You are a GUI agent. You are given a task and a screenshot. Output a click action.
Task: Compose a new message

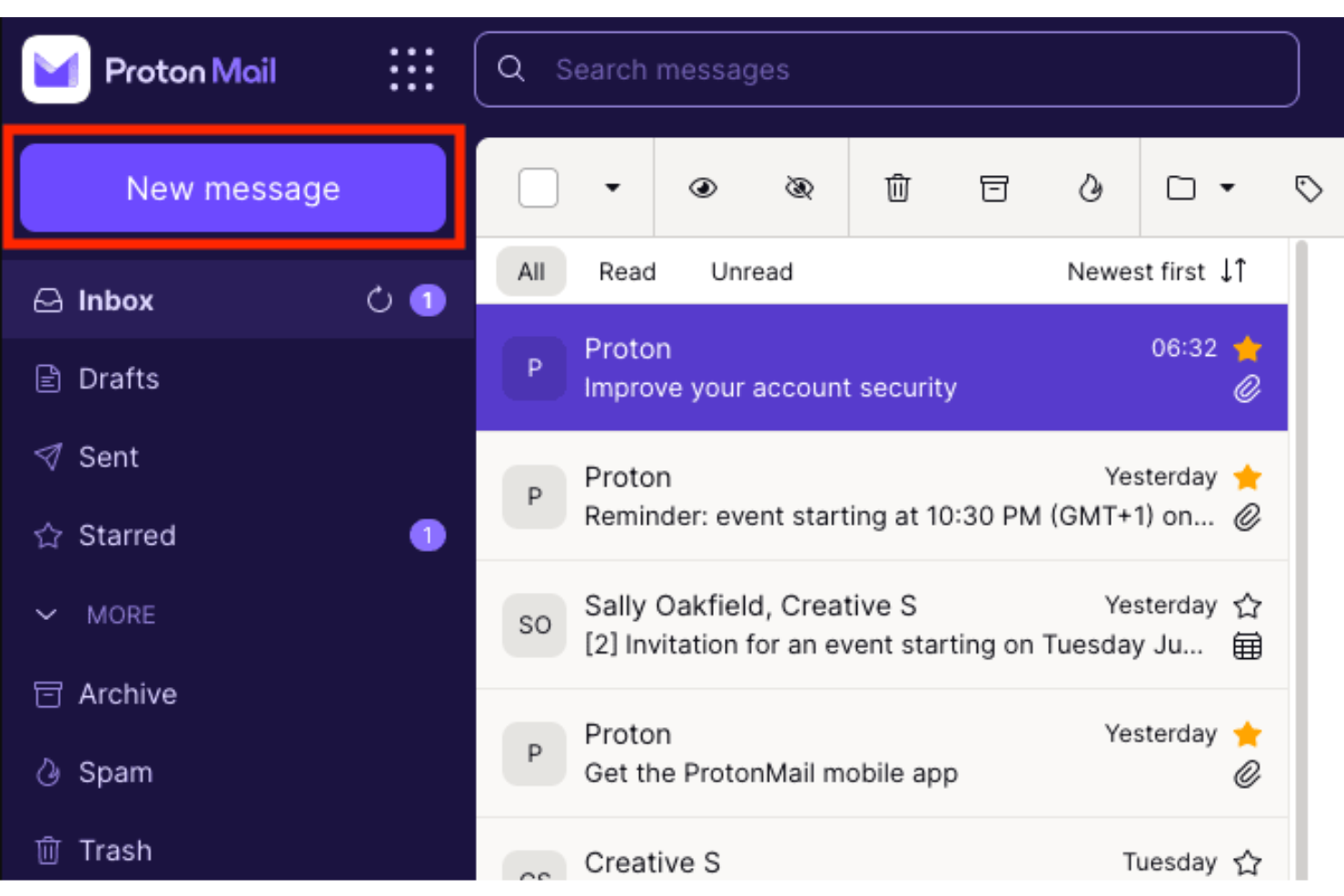point(233,188)
